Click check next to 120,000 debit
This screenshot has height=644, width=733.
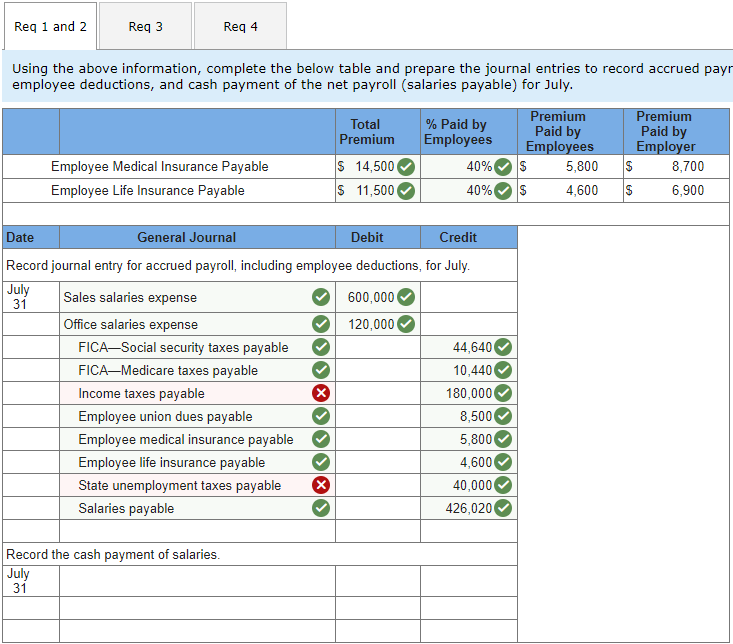coord(406,323)
